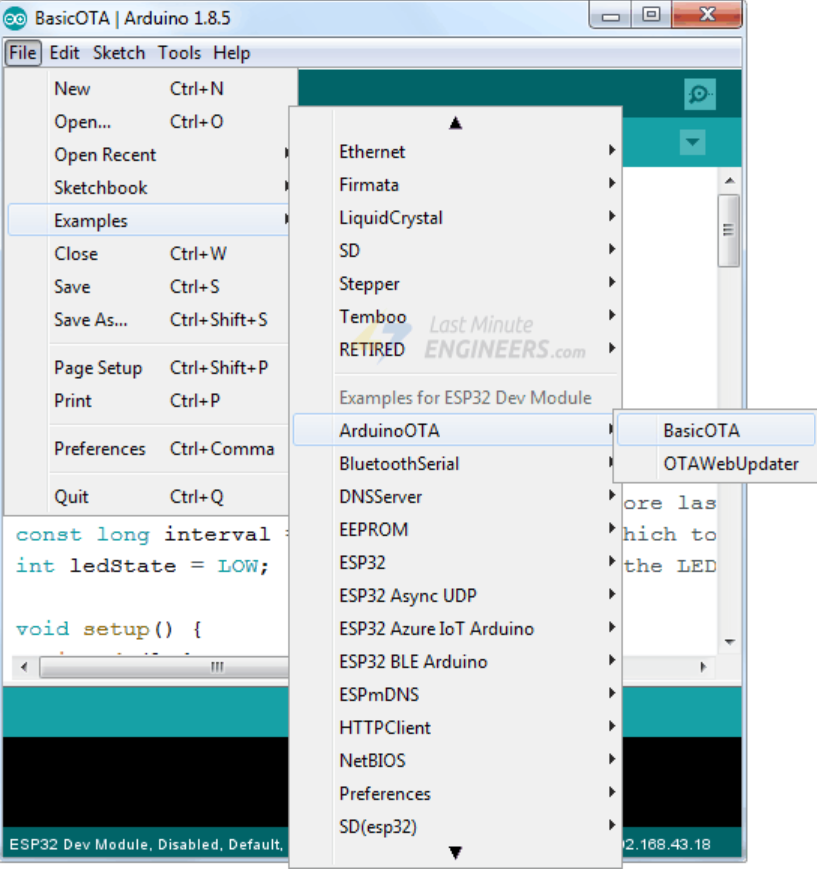Click the tab options dropdown arrow
The image size is (817, 880).
tap(692, 143)
